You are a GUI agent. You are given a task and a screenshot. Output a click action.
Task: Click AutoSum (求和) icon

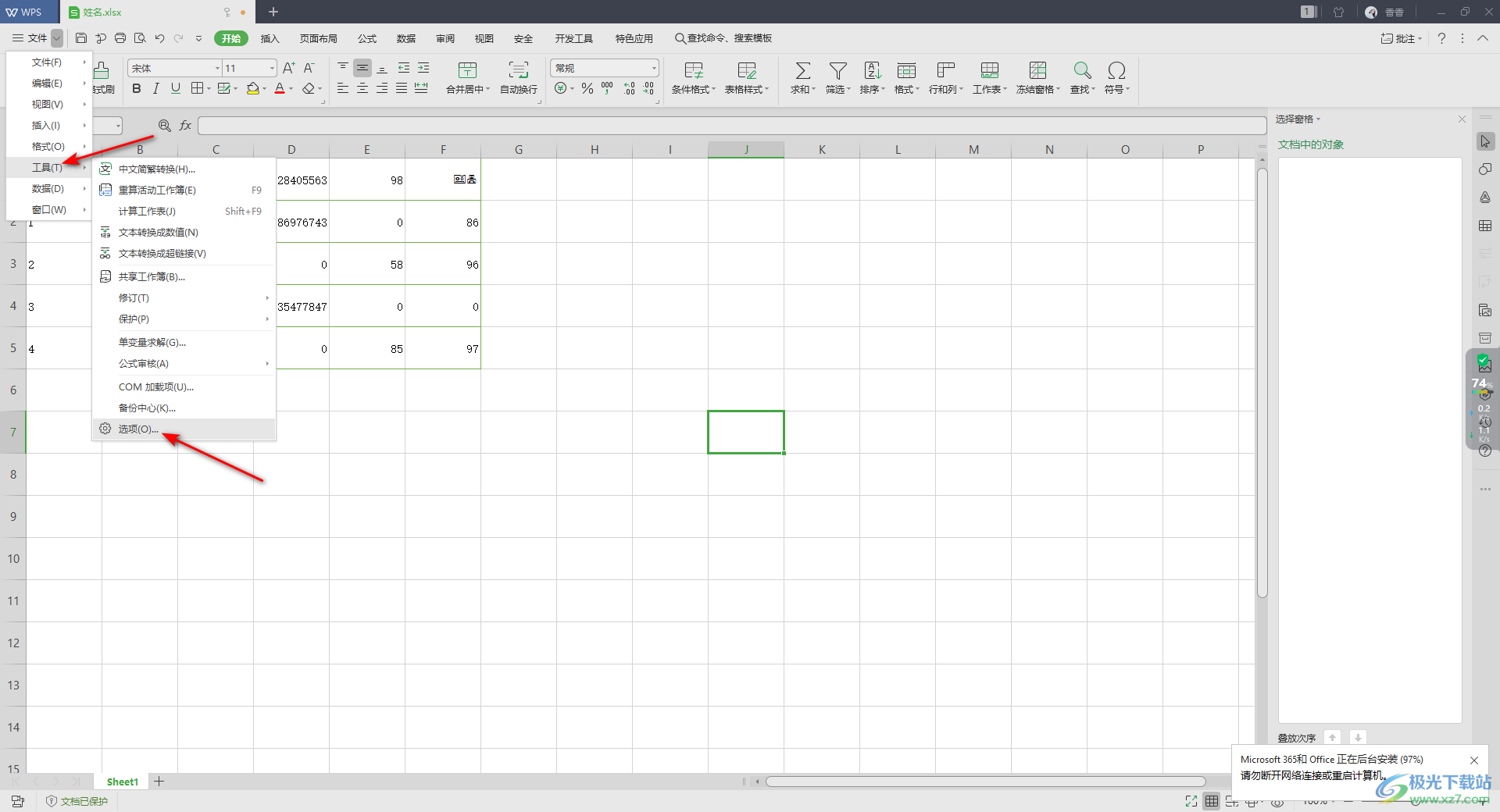coord(802,71)
